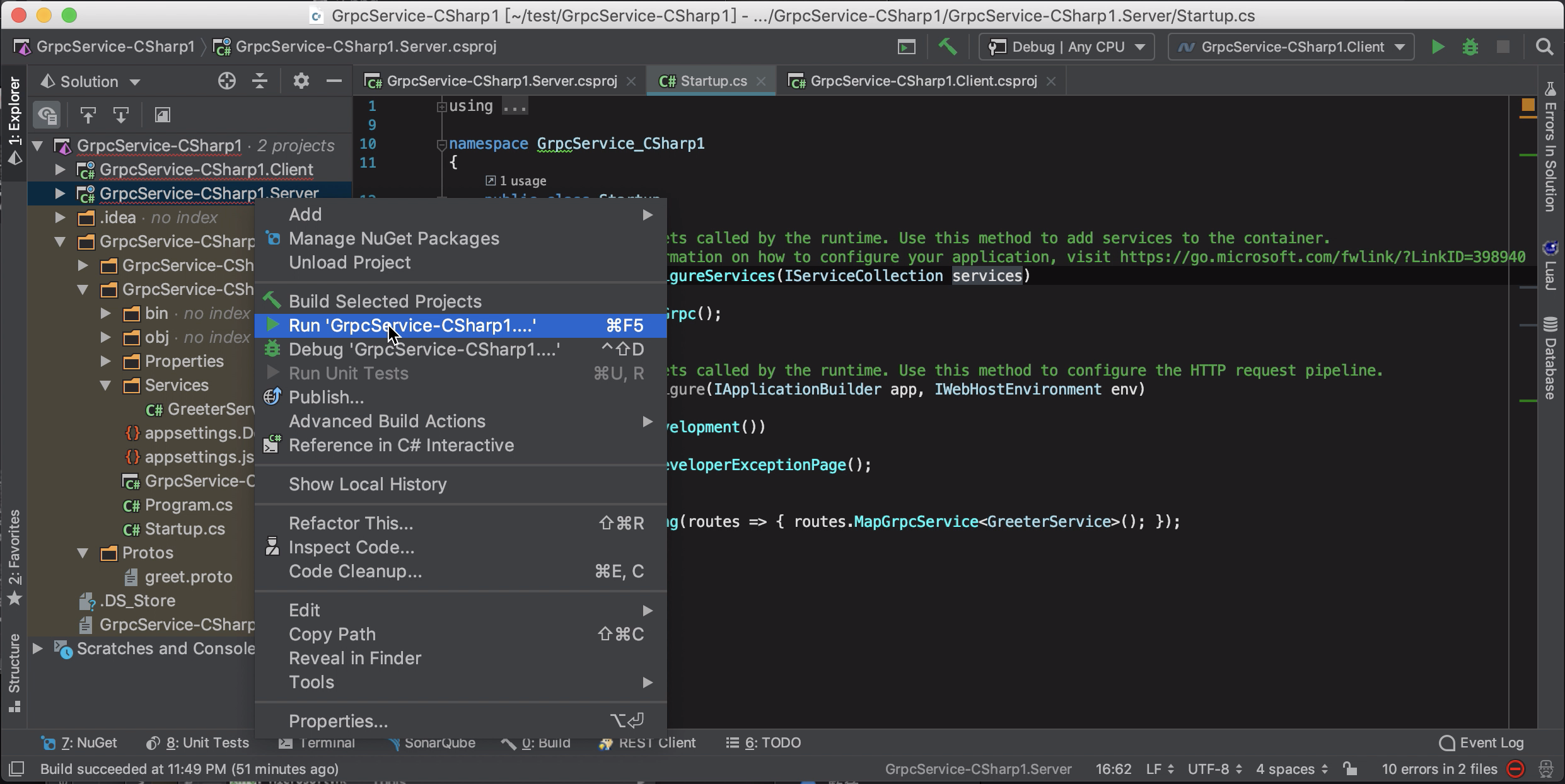Open the NuGet tool window

click(79, 743)
